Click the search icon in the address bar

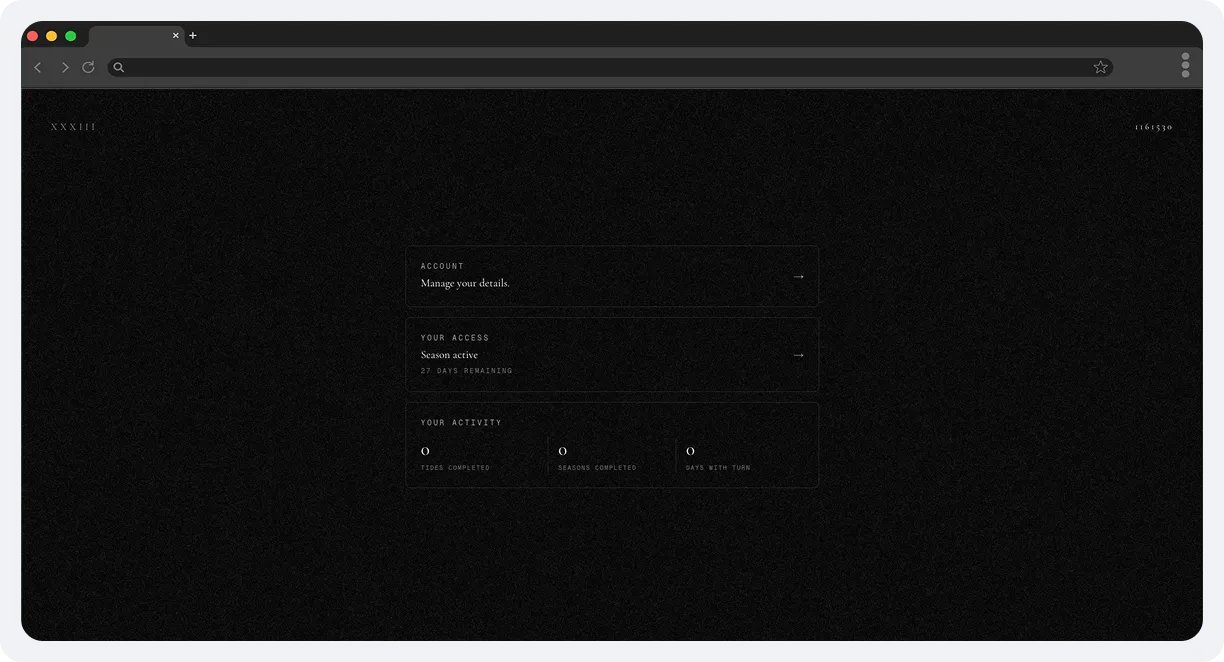[118, 67]
